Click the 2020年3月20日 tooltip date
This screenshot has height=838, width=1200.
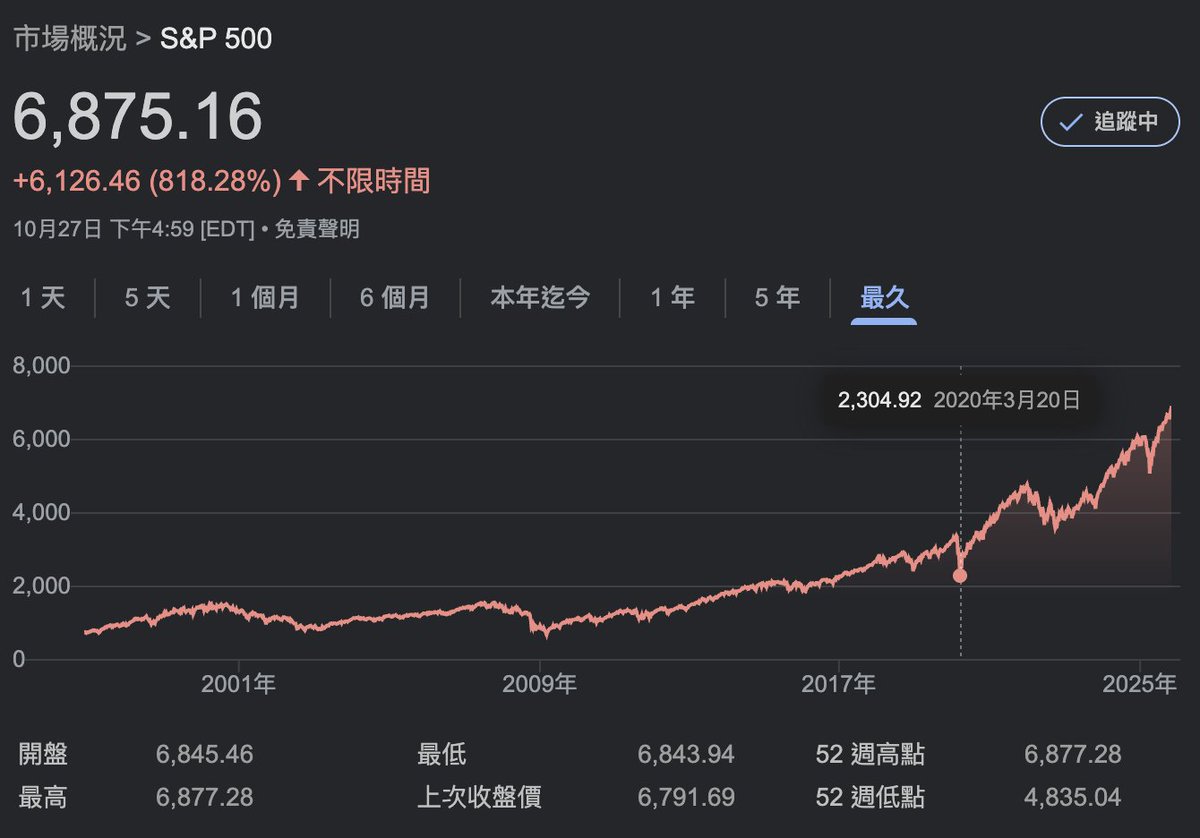[1007, 401]
